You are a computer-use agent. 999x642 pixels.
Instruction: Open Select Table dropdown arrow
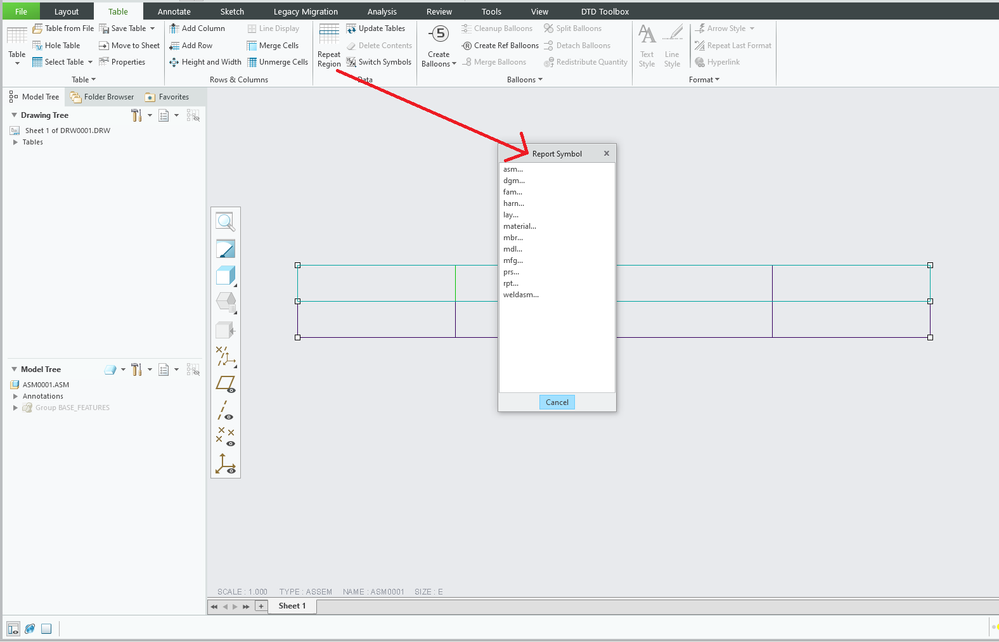(x=90, y=62)
